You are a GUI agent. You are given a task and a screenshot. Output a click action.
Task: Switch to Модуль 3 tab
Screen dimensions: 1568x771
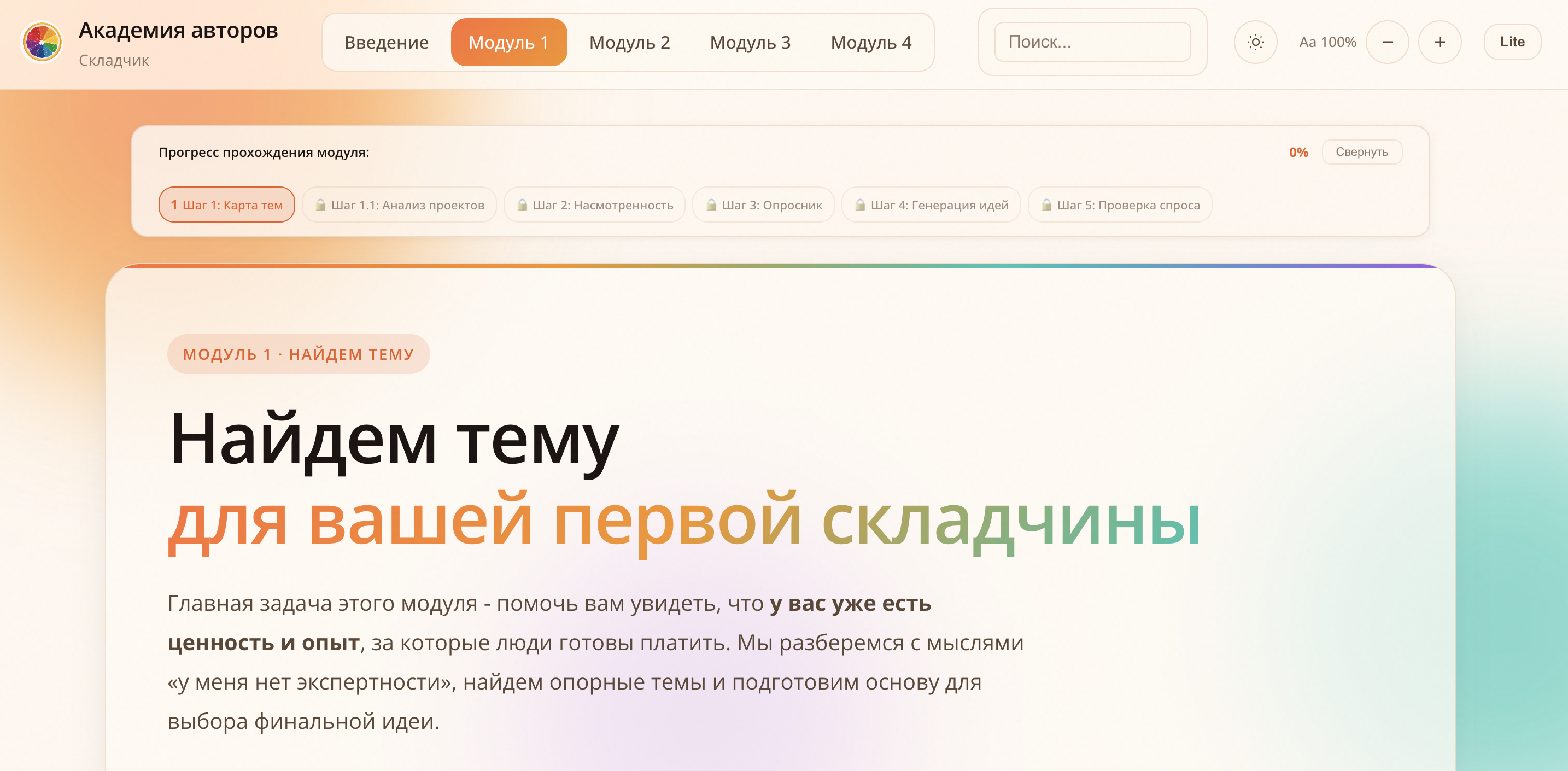[x=750, y=43]
